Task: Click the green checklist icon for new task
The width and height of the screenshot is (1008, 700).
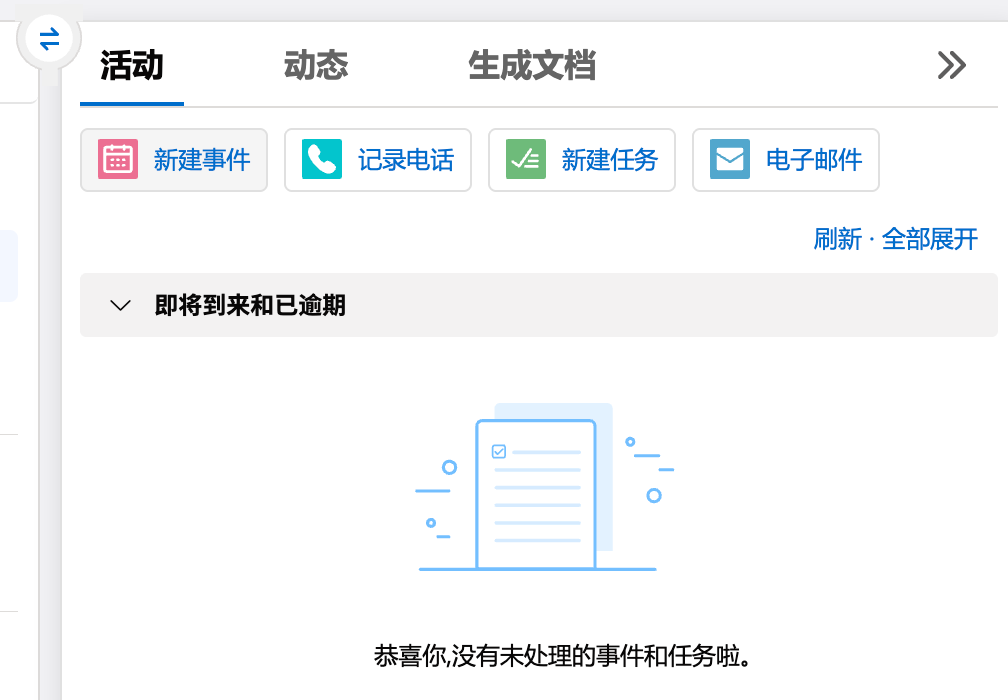Action: tap(526, 160)
